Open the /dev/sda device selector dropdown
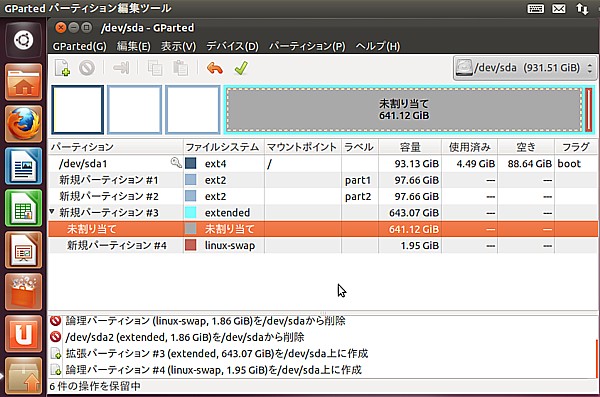The height and width of the screenshot is (397, 600). coord(525,68)
